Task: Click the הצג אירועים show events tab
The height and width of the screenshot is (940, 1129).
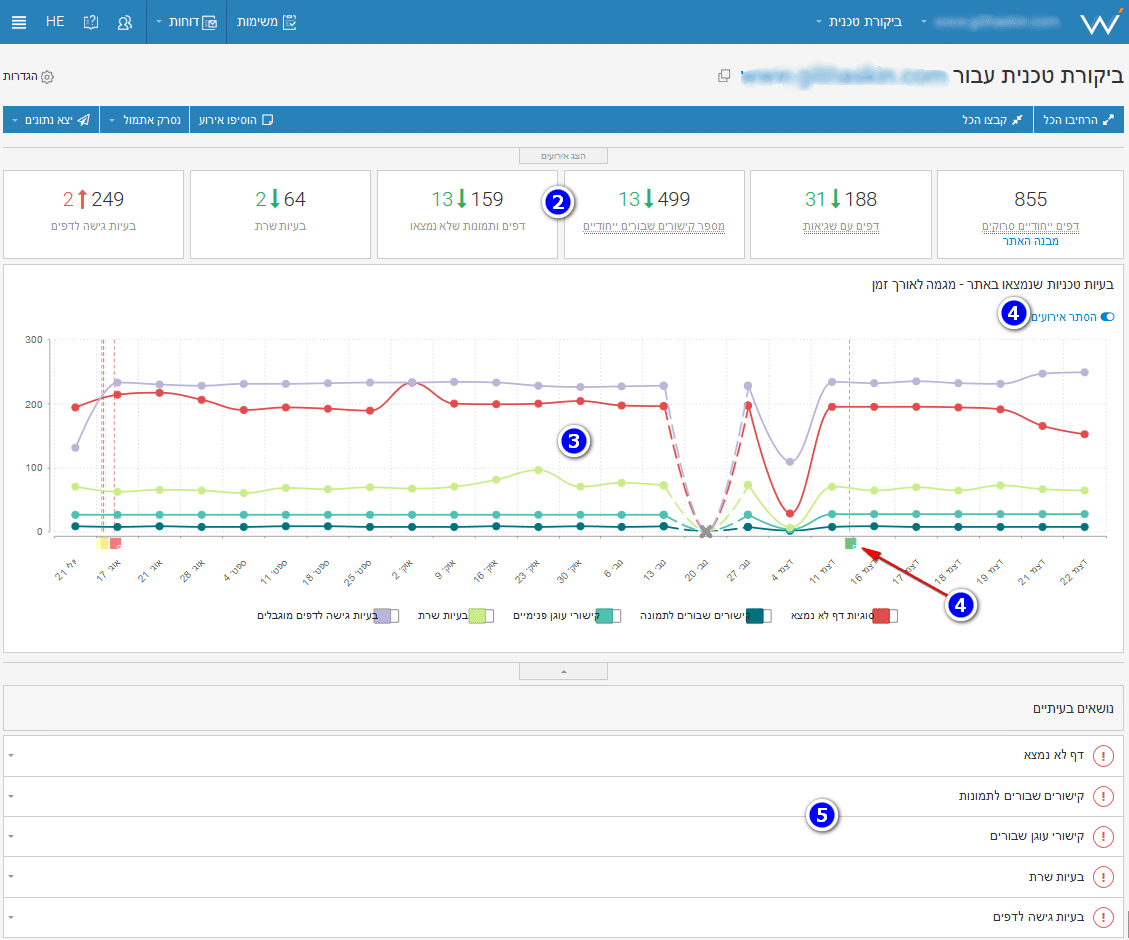Action: 564,156
